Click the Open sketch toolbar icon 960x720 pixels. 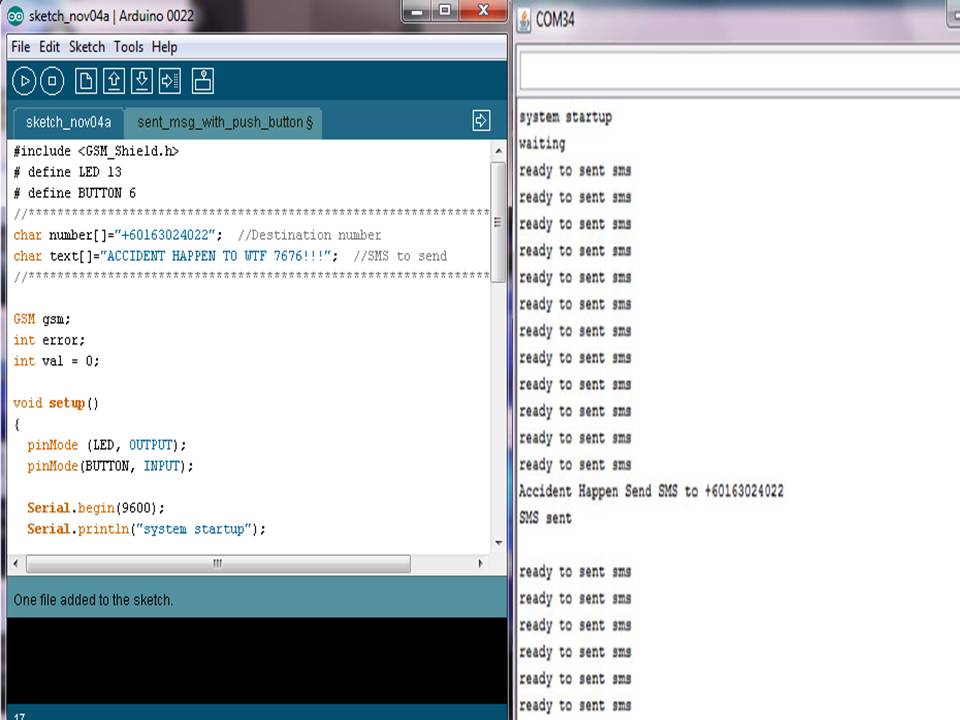[x=114, y=81]
